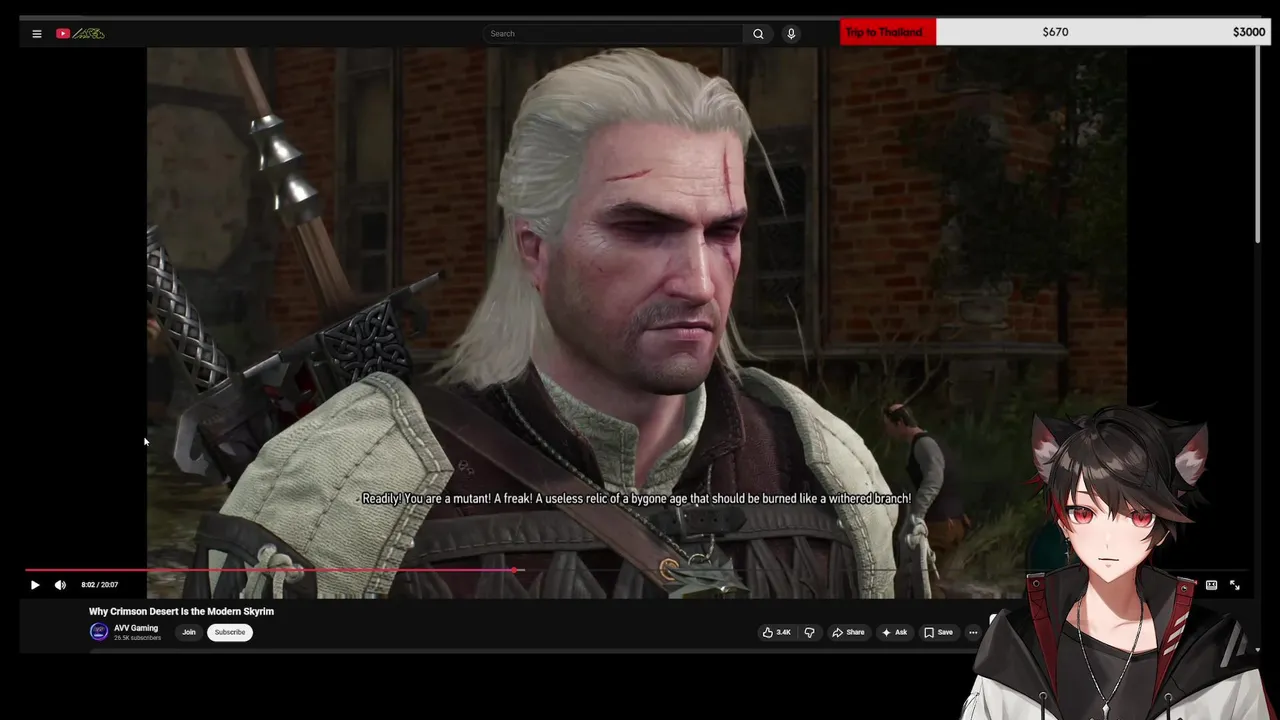Viewport: 1280px width, 720px height.
Task: Dislike this video
Action: tap(809, 632)
